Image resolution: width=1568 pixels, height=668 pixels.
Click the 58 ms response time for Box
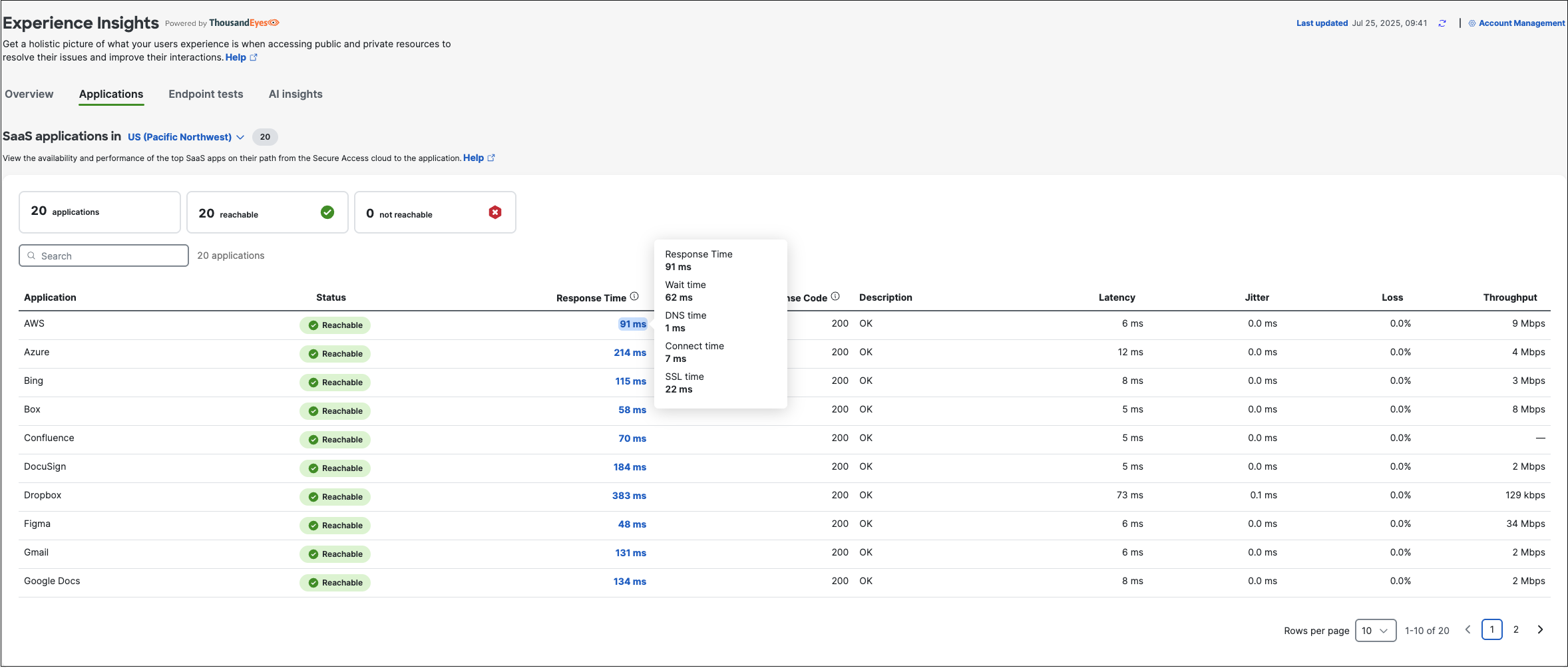tap(632, 410)
